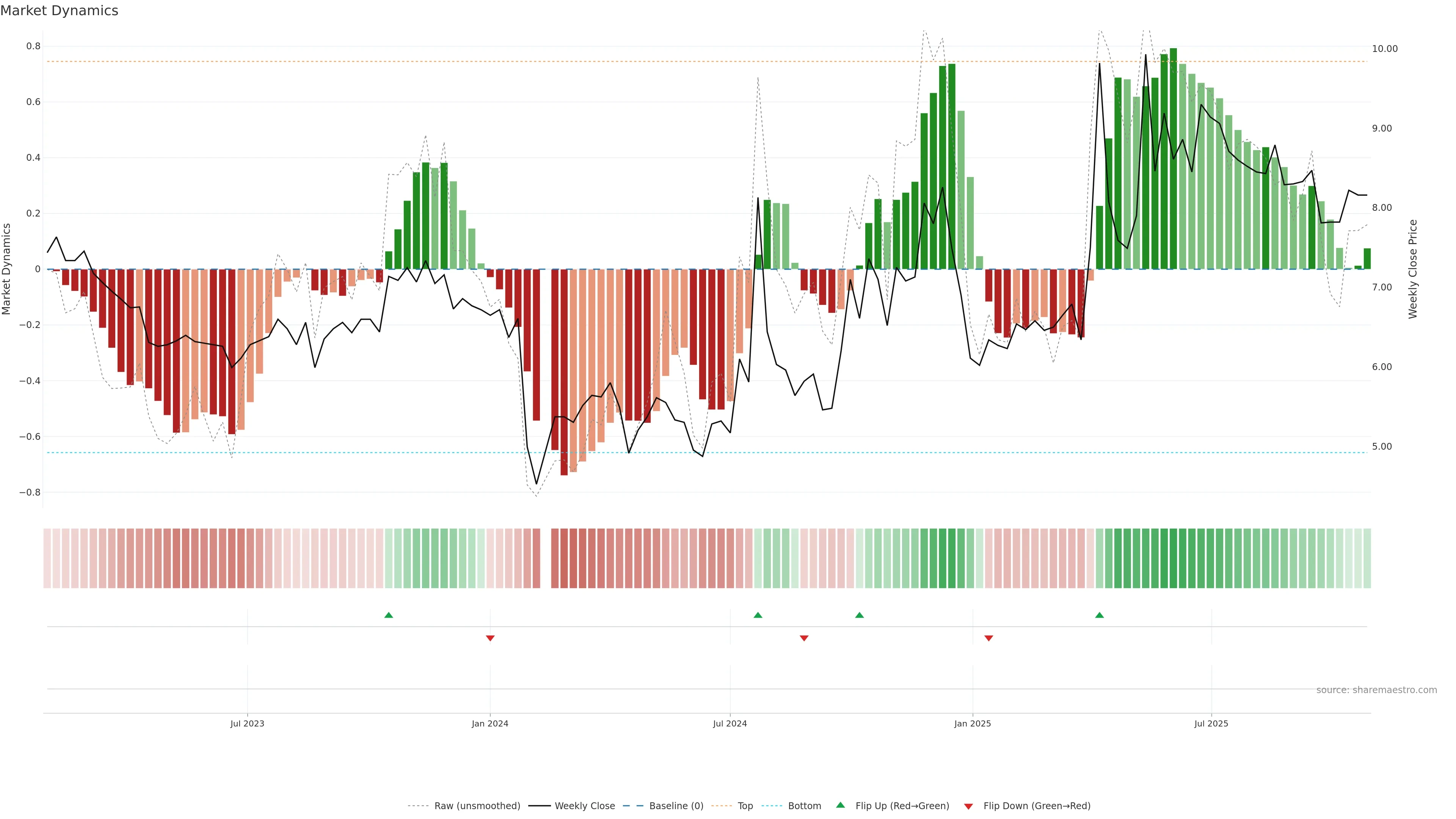
Task: Click the Flip Down marker between Jul 2024 and Jan 2025
Action: point(804,638)
